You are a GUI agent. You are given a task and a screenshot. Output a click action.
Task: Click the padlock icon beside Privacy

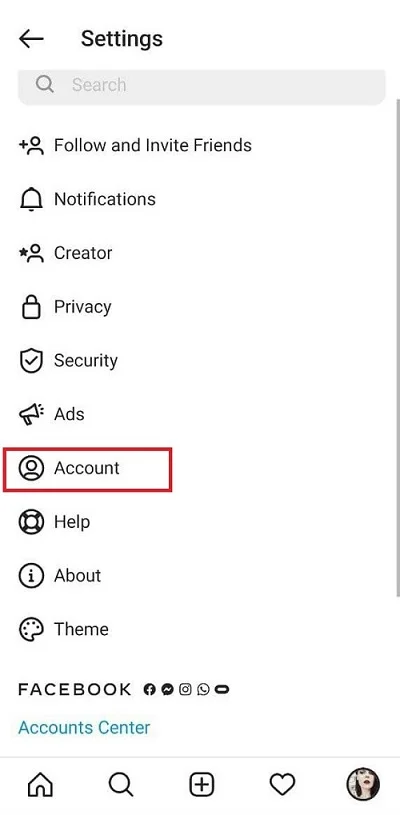[x=31, y=307]
